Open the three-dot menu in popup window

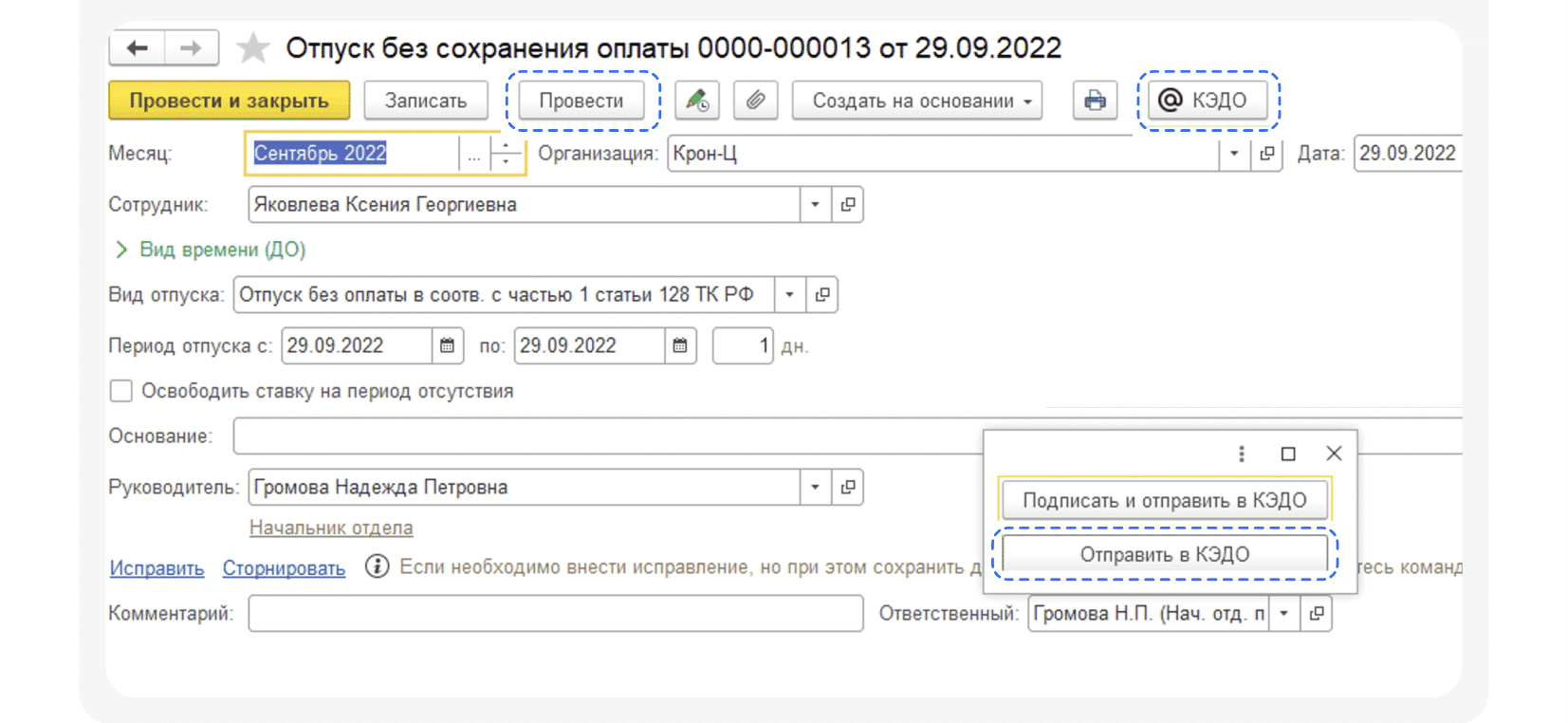(1241, 454)
